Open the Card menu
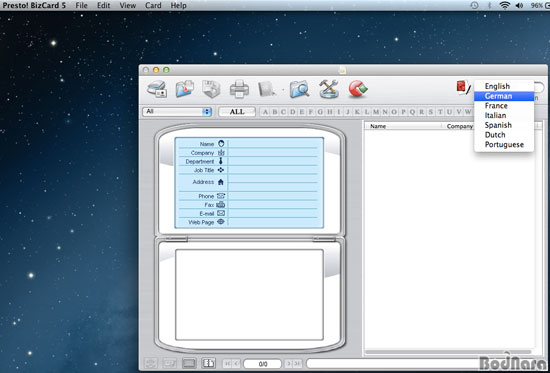Image resolution: width=550 pixels, height=373 pixels. (x=153, y=5)
